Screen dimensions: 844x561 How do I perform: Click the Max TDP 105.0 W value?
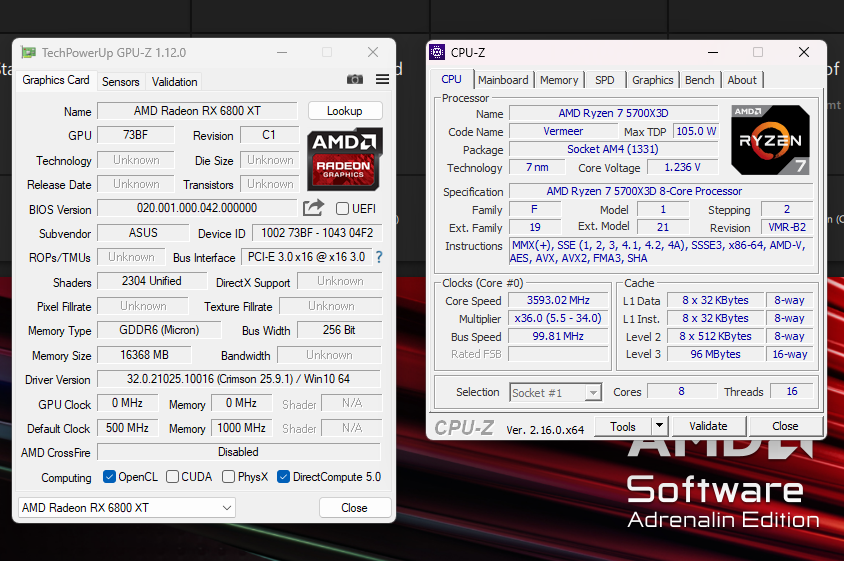696,131
